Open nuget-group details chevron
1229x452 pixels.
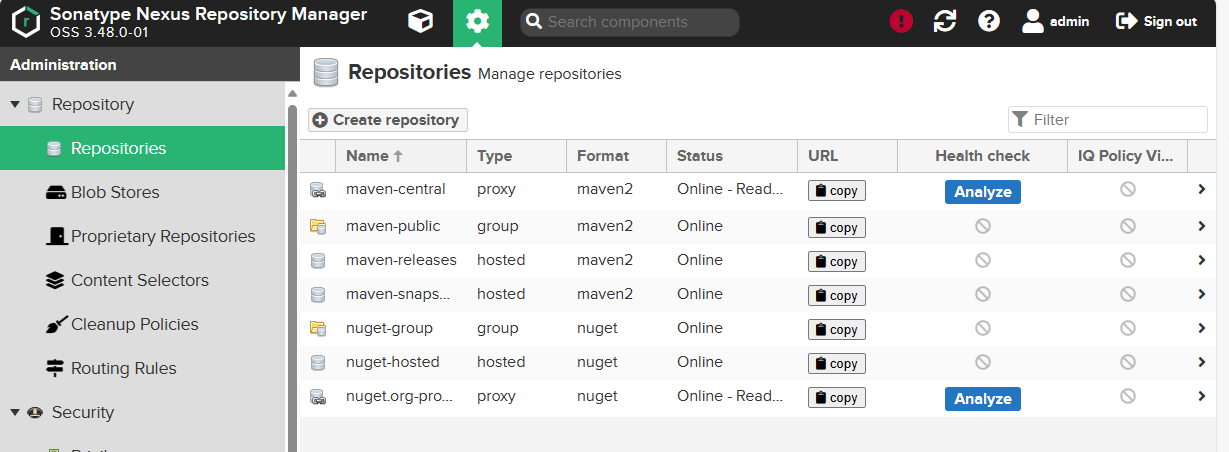point(1202,328)
